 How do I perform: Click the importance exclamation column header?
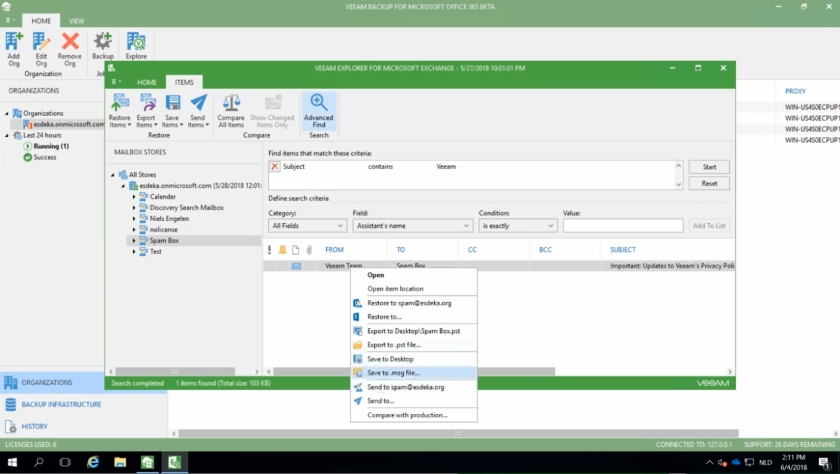pos(269,250)
